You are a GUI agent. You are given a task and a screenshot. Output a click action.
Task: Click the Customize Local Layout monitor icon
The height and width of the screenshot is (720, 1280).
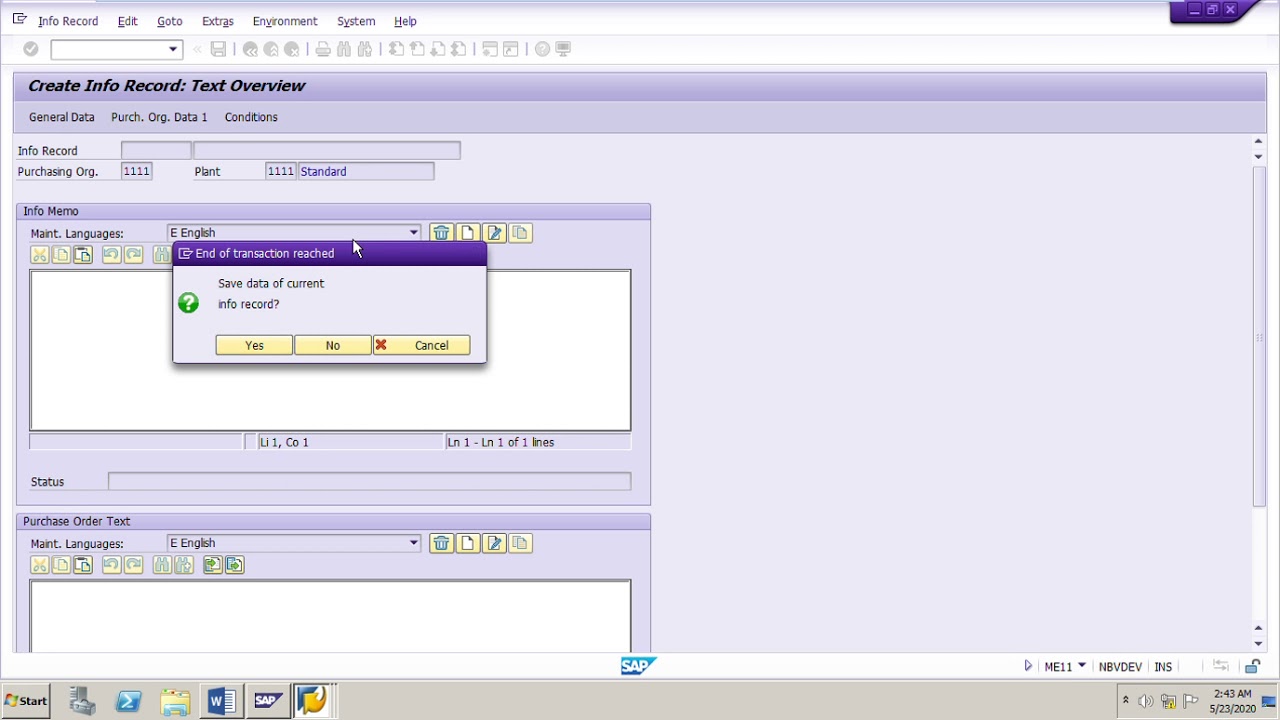click(x=563, y=49)
